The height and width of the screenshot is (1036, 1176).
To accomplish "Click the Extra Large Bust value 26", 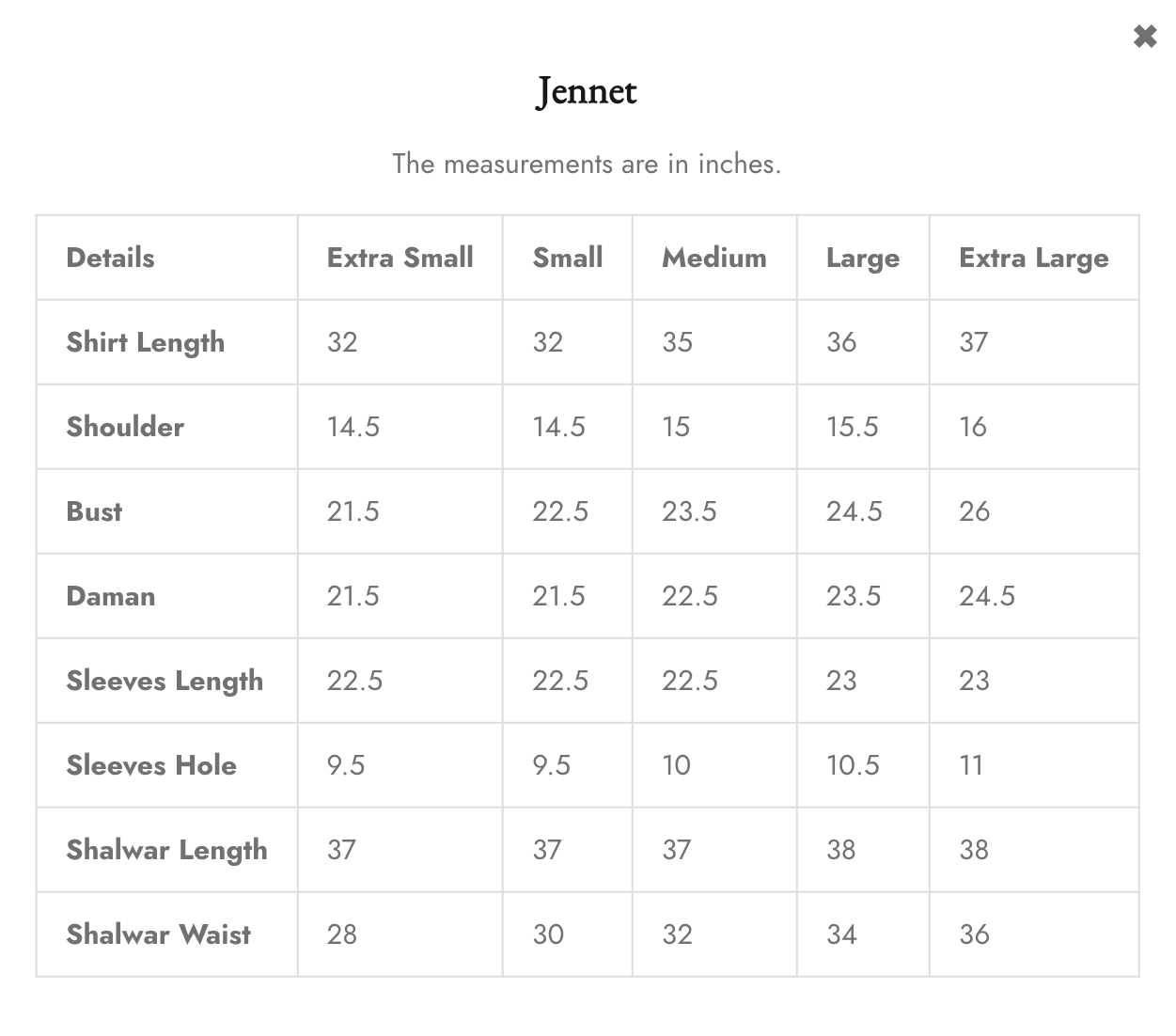I will tap(974, 511).
